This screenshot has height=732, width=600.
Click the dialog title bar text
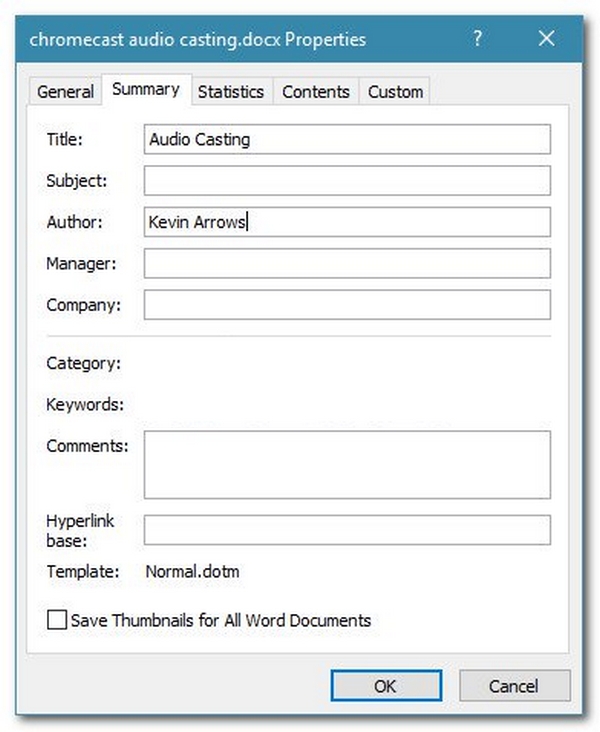198,40
